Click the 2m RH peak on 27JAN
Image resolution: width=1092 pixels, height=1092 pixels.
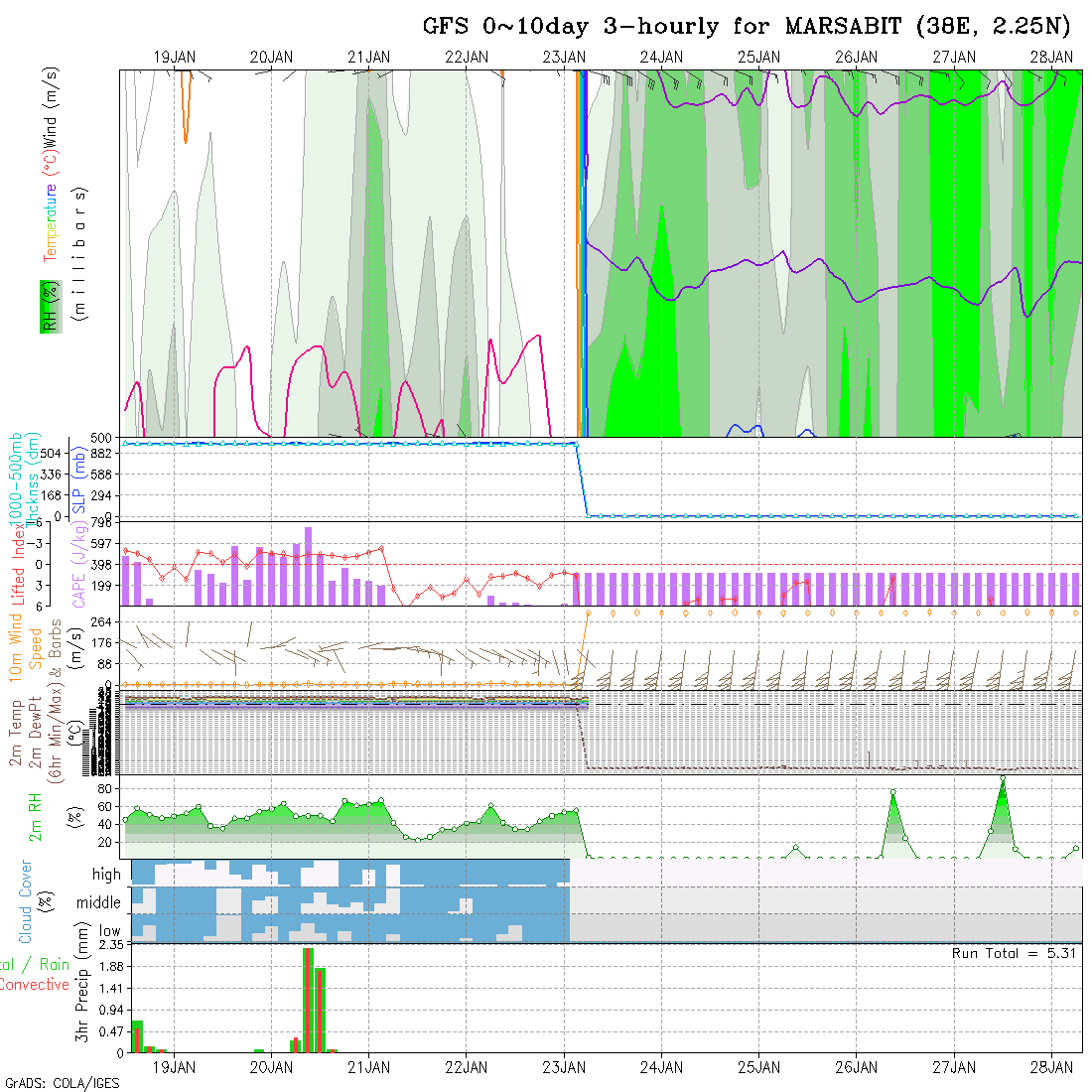1003,779
